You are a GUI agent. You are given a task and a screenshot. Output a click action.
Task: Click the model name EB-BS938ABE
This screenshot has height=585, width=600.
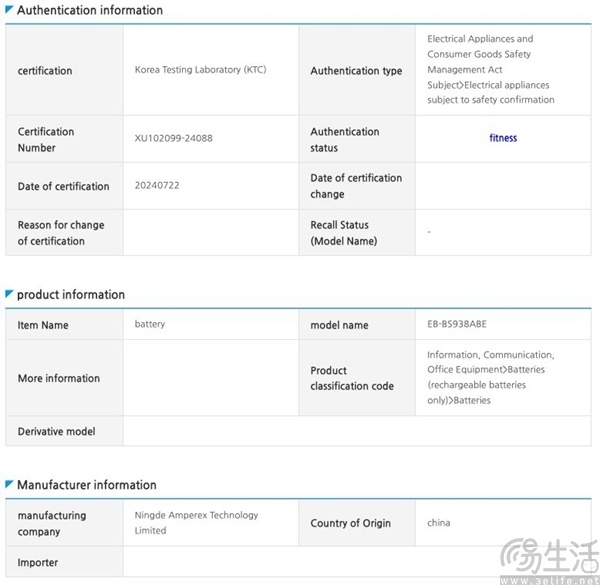point(456,325)
